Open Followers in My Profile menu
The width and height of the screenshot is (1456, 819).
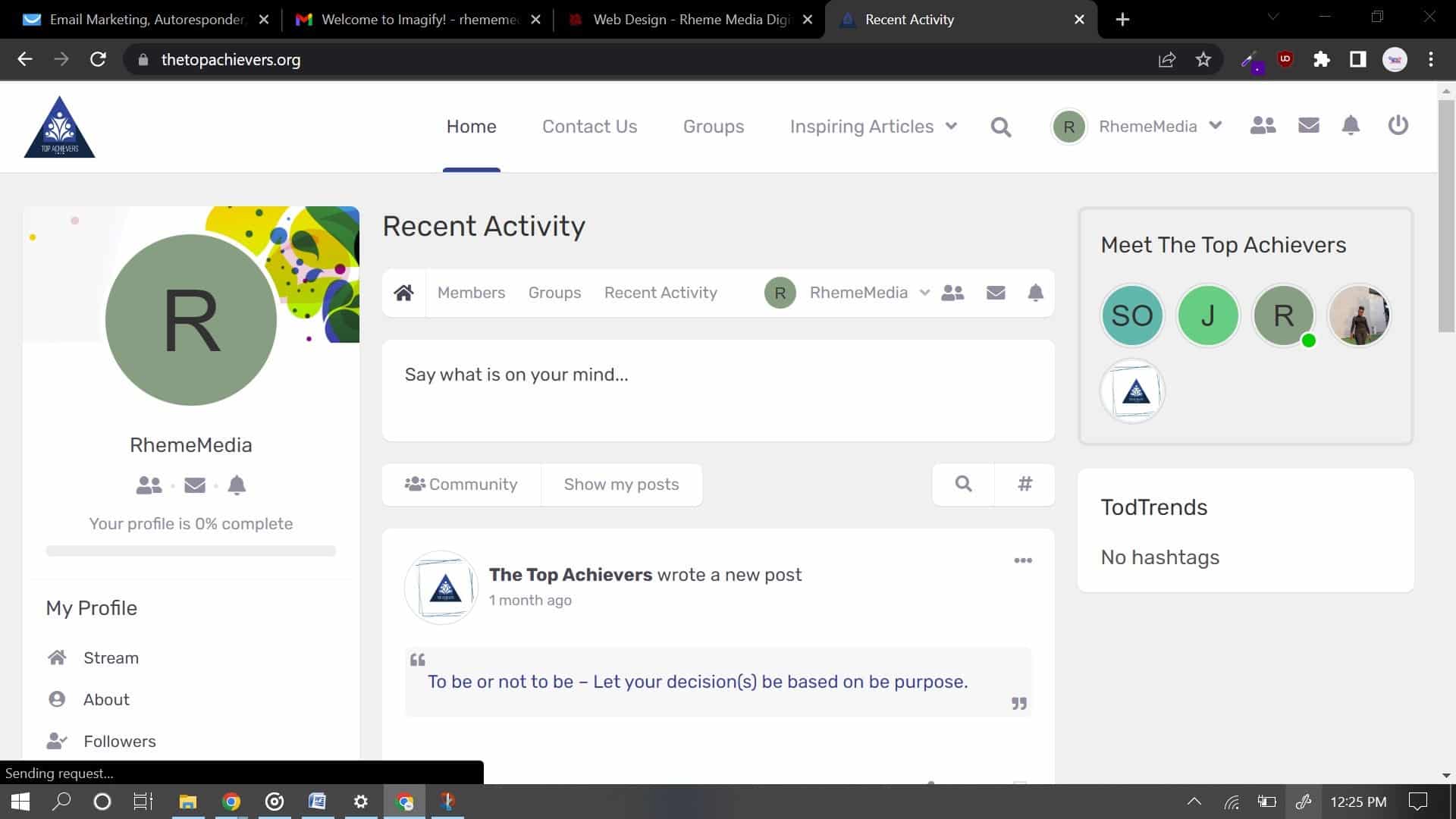point(120,742)
